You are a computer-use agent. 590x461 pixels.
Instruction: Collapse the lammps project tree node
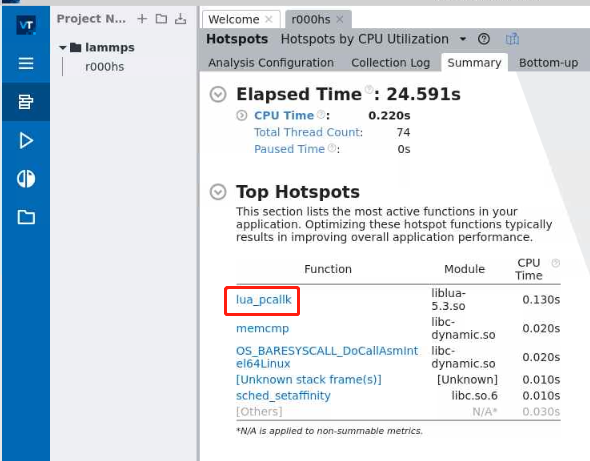coord(63,48)
